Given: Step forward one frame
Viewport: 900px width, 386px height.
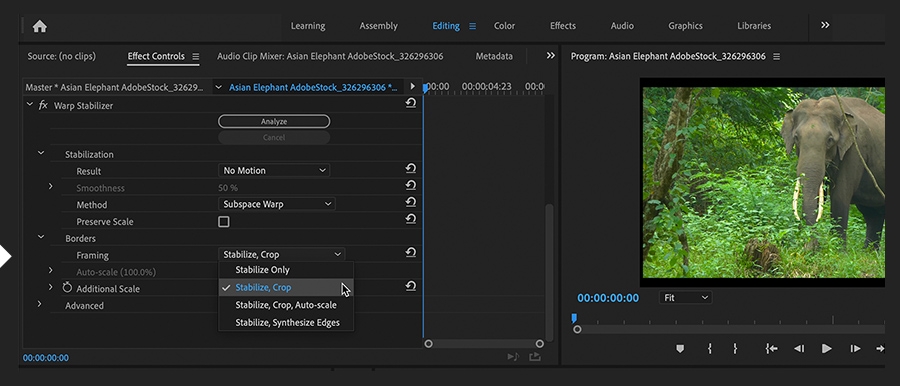Looking at the screenshot, I should [855, 348].
